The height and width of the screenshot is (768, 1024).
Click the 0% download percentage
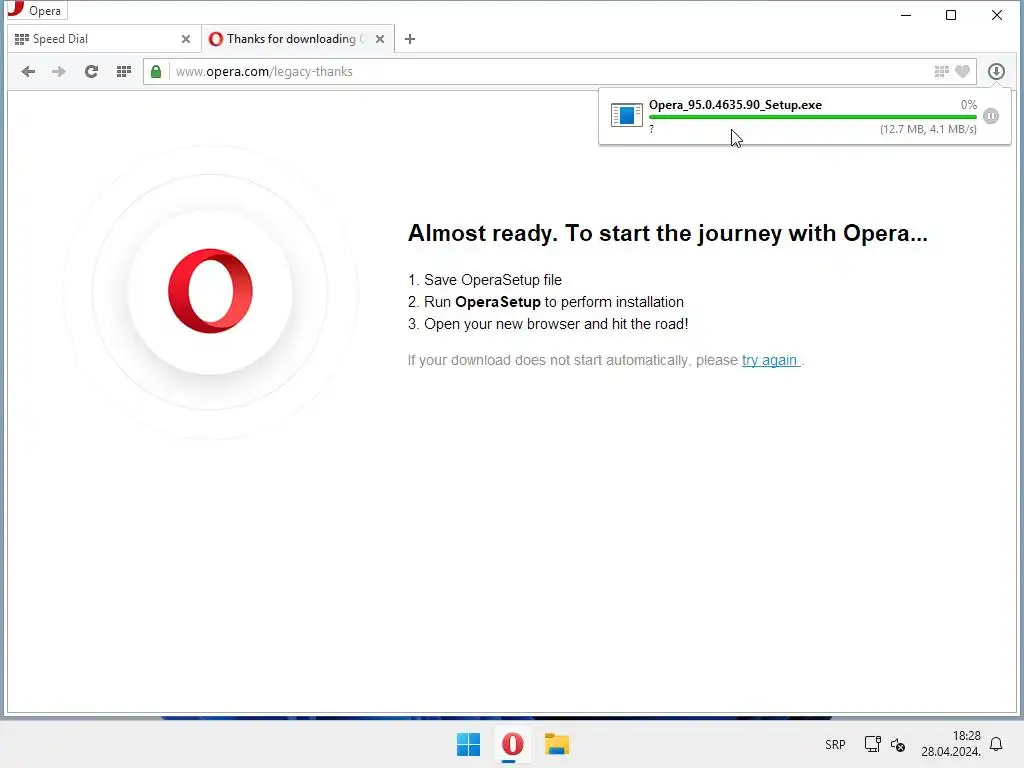point(968,104)
